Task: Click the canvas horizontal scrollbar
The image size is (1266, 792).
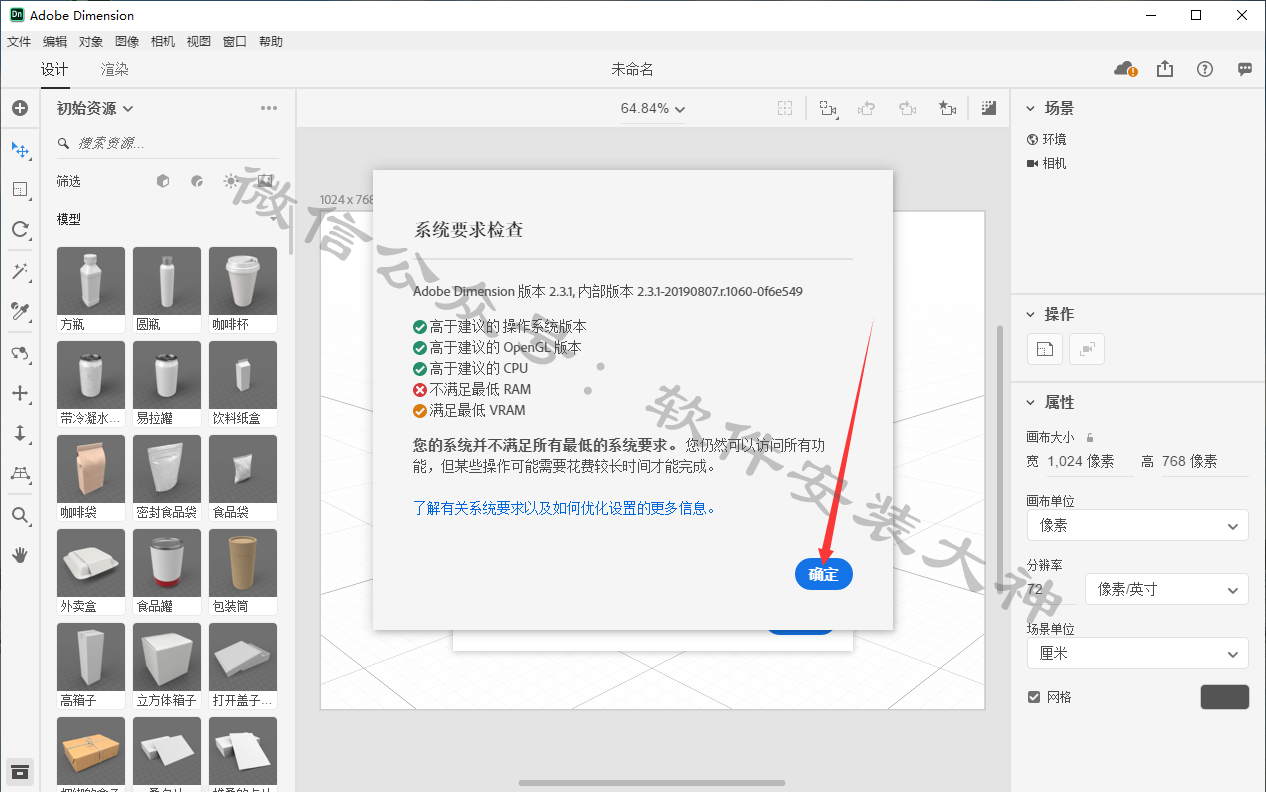Action: (x=652, y=784)
